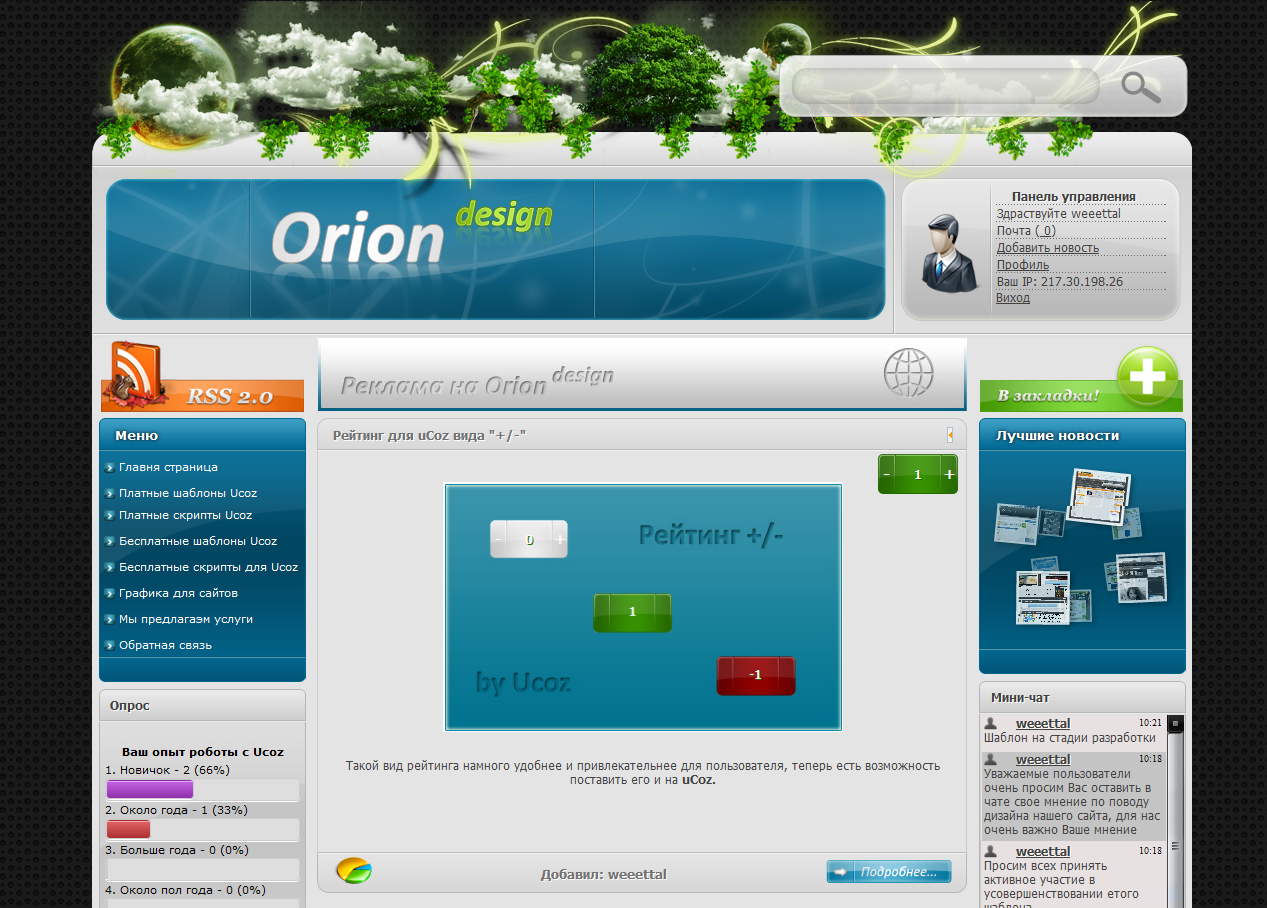Click user icon beside 'Уважаемые пользователи' message
The image size is (1267, 908).
click(x=991, y=760)
